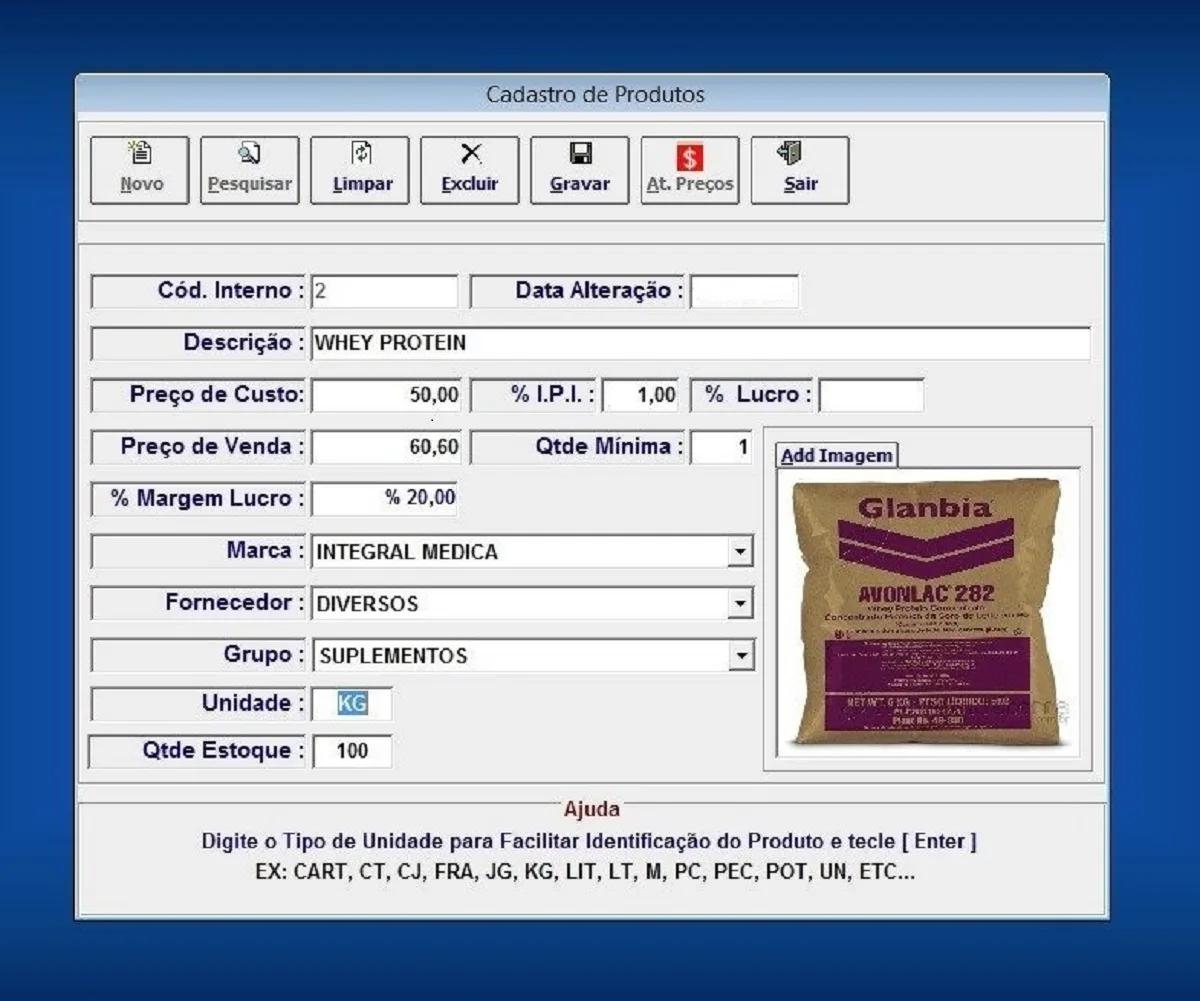Expand the Fornecedor dropdown arrow
This screenshot has height=1001, width=1200.
[x=740, y=604]
